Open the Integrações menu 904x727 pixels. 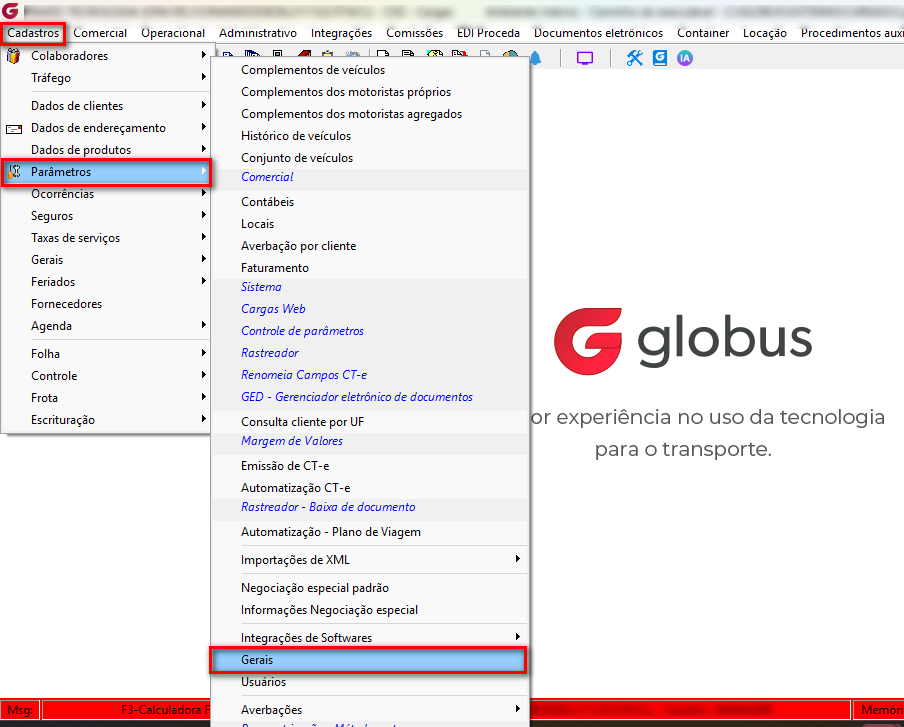tap(341, 33)
